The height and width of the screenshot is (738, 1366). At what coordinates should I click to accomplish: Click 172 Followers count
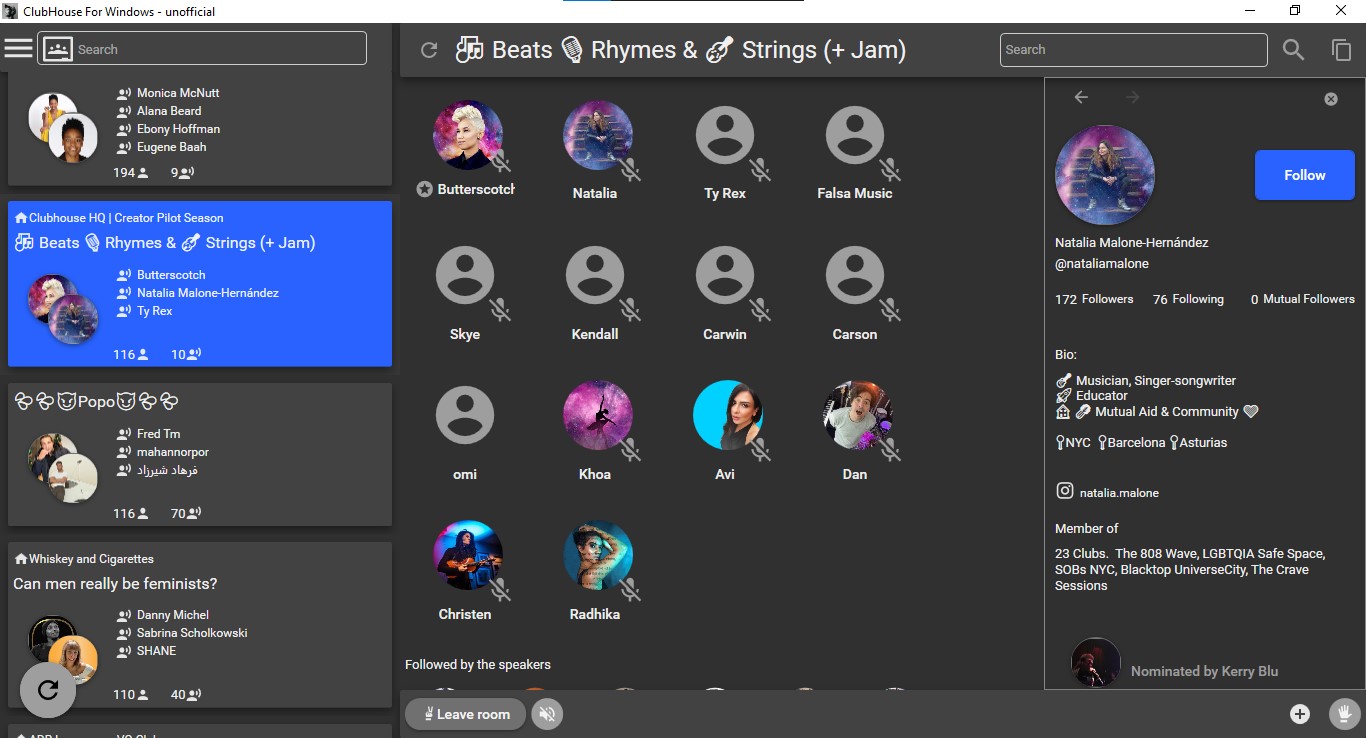click(x=1094, y=299)
